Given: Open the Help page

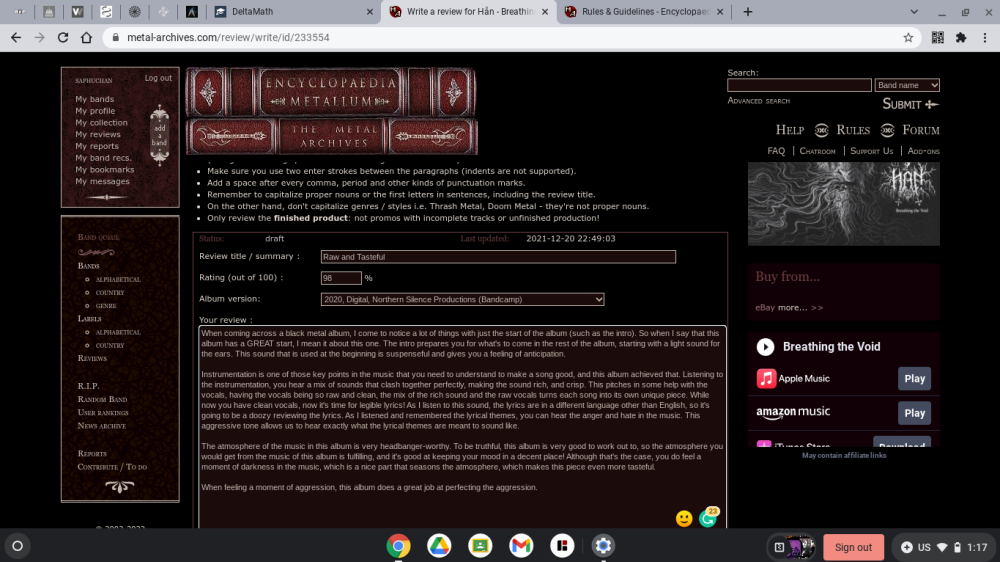Looking at the screenshot, I should (x=790, y=130).
